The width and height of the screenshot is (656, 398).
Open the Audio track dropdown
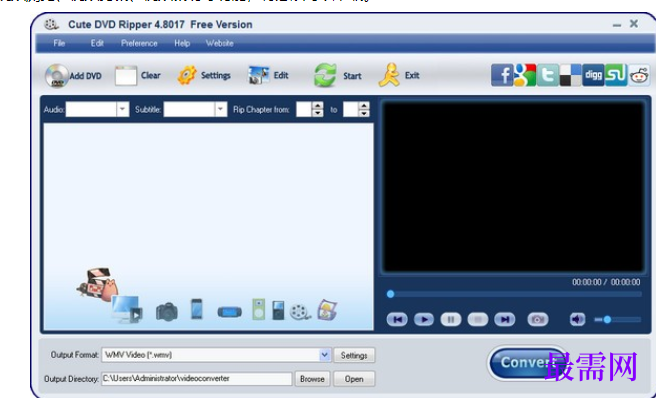click(122, 110)
